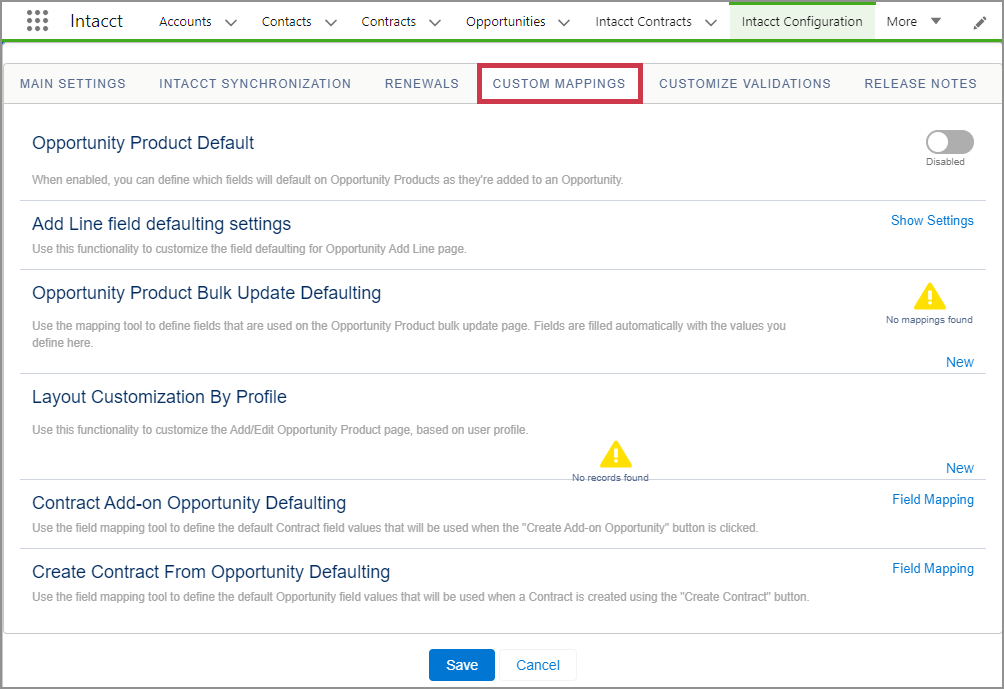The image size is (1004, 689).
Task: Click the Cancel button
Action: pyautogui.click(x=537, y=664)
